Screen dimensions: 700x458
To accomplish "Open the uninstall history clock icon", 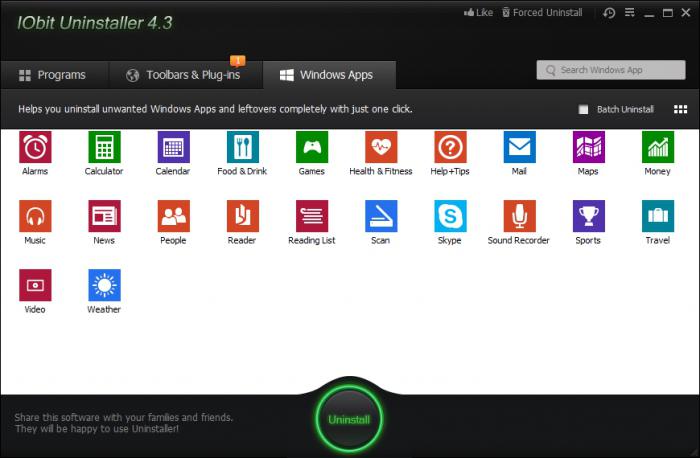I will pyautogui.click(x=609, y=13).
